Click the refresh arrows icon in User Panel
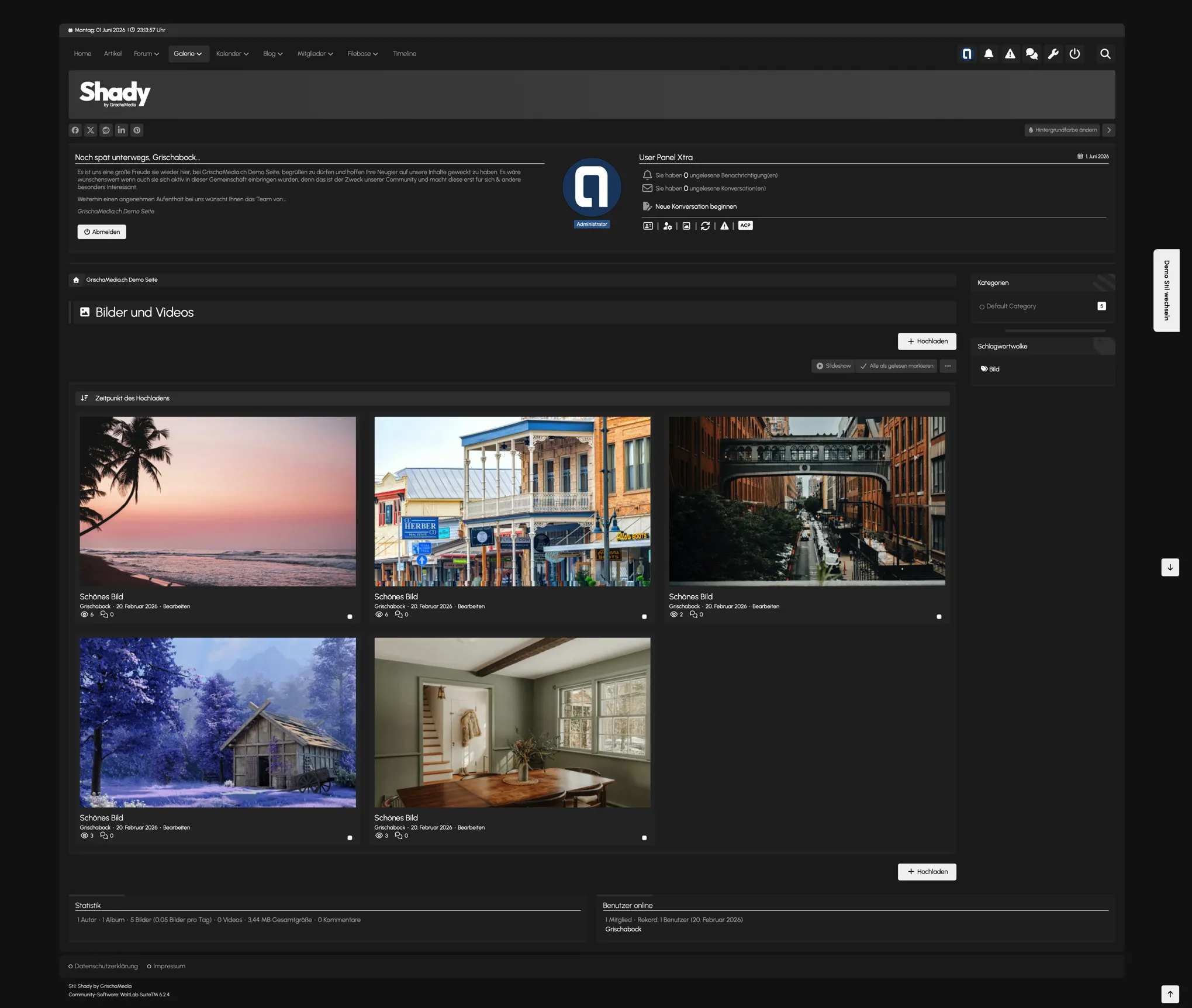This screenshot has width=1192, height=1008. 706,226
